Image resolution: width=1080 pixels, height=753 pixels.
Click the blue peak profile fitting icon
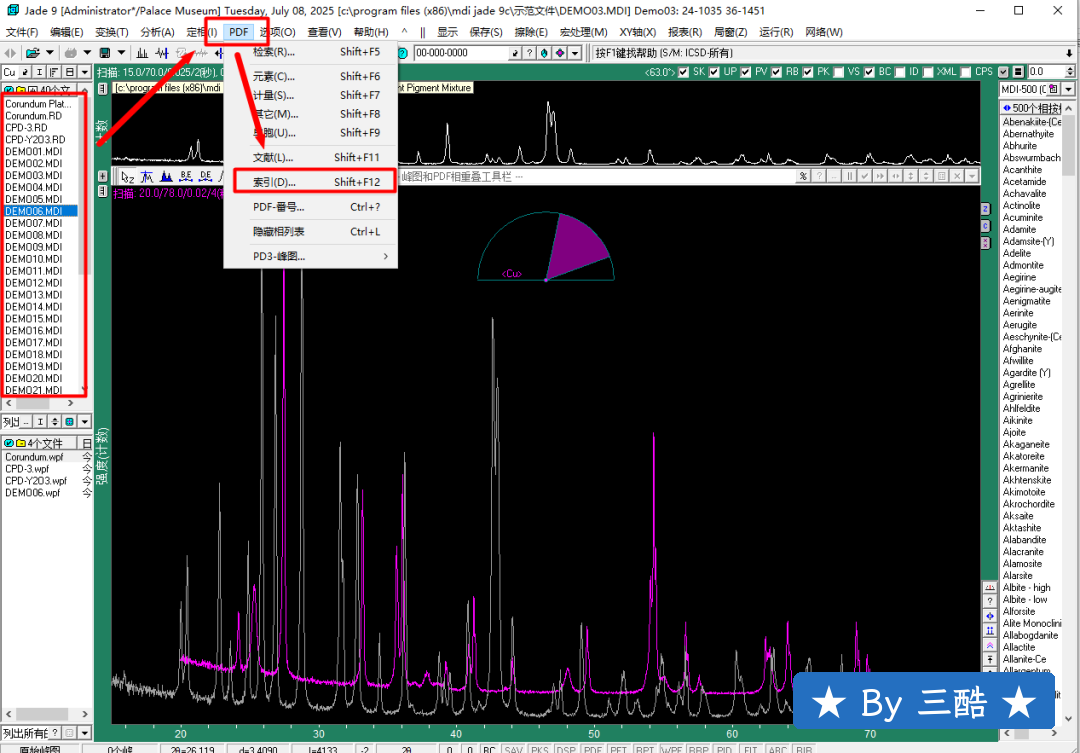[x=166, y=177]
